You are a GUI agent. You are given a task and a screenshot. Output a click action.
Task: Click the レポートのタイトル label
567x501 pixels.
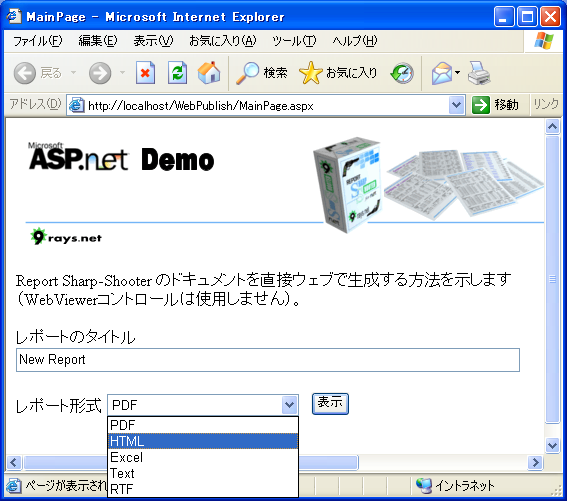[x=75, y=337]
